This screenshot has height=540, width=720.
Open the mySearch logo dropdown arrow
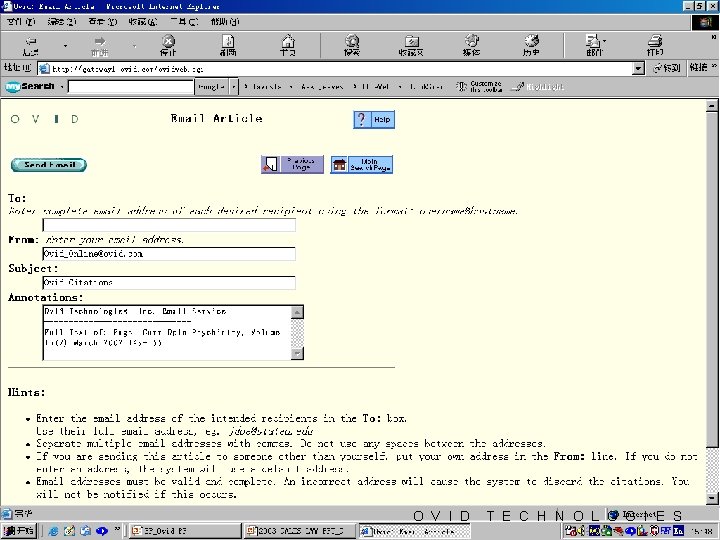tap(61, 86)
